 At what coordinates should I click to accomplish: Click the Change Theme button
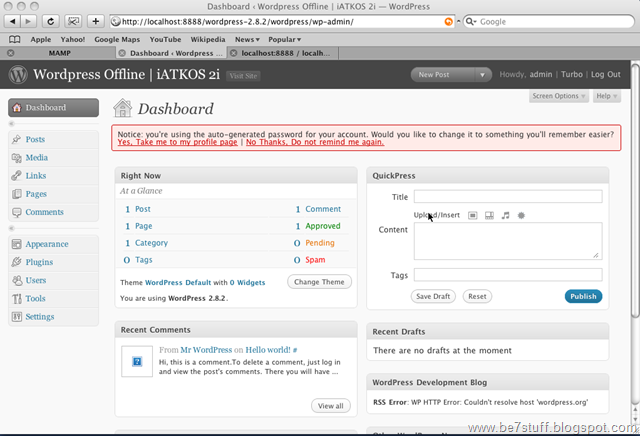(x=319, y=282)
